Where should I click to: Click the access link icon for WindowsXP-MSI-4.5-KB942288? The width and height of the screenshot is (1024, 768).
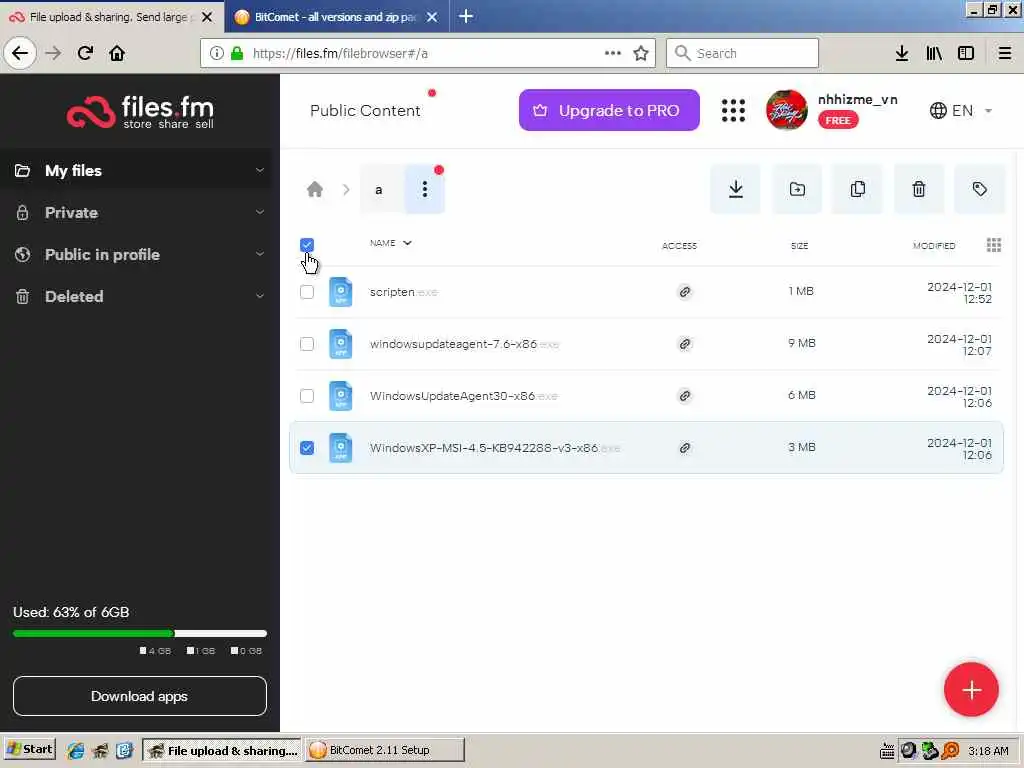(684, 448)
